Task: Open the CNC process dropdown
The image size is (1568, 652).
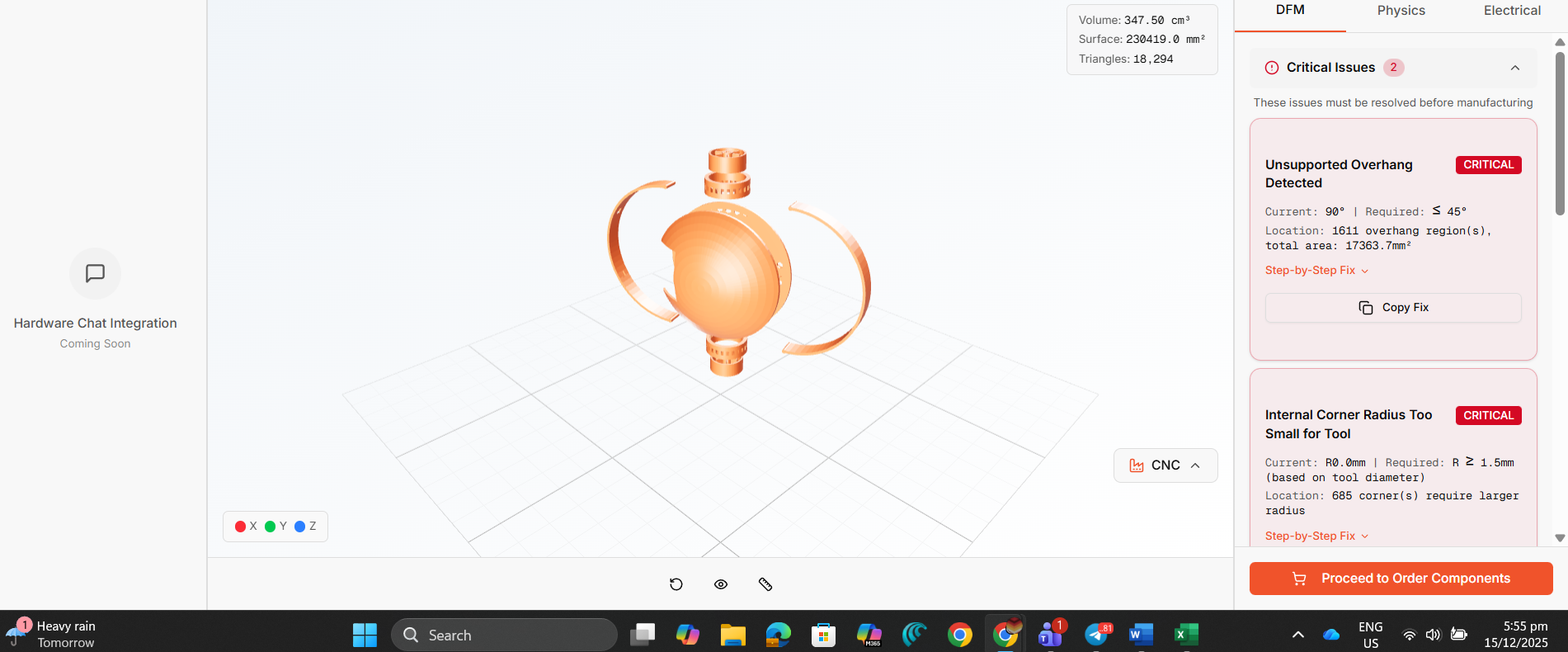Action: [x=1165, y=465]
